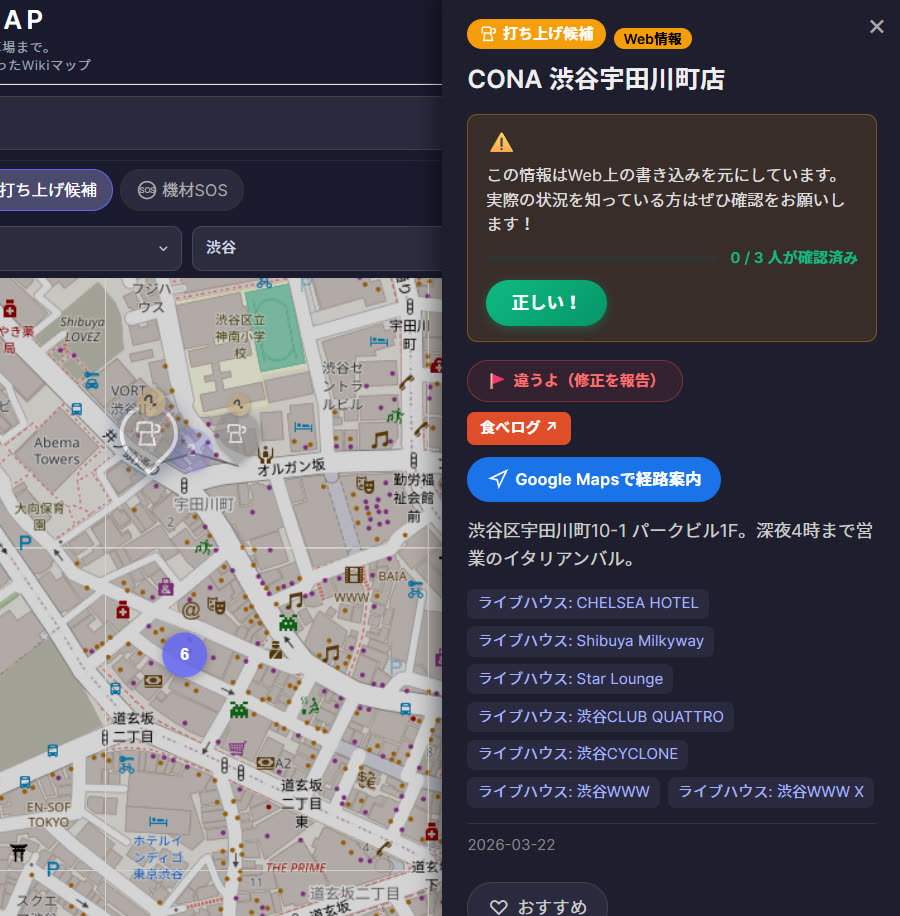Click the SOS icon in 機材SOS chip
Screen dimensions: 900x916
pyautogui.click(x=147, y=190)
